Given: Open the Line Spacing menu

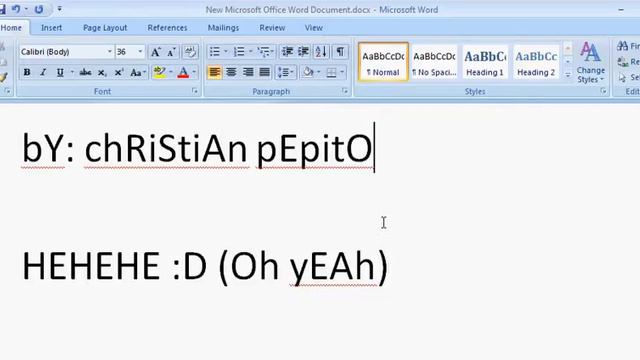Looking at the screenshot, I should [285, 73].
